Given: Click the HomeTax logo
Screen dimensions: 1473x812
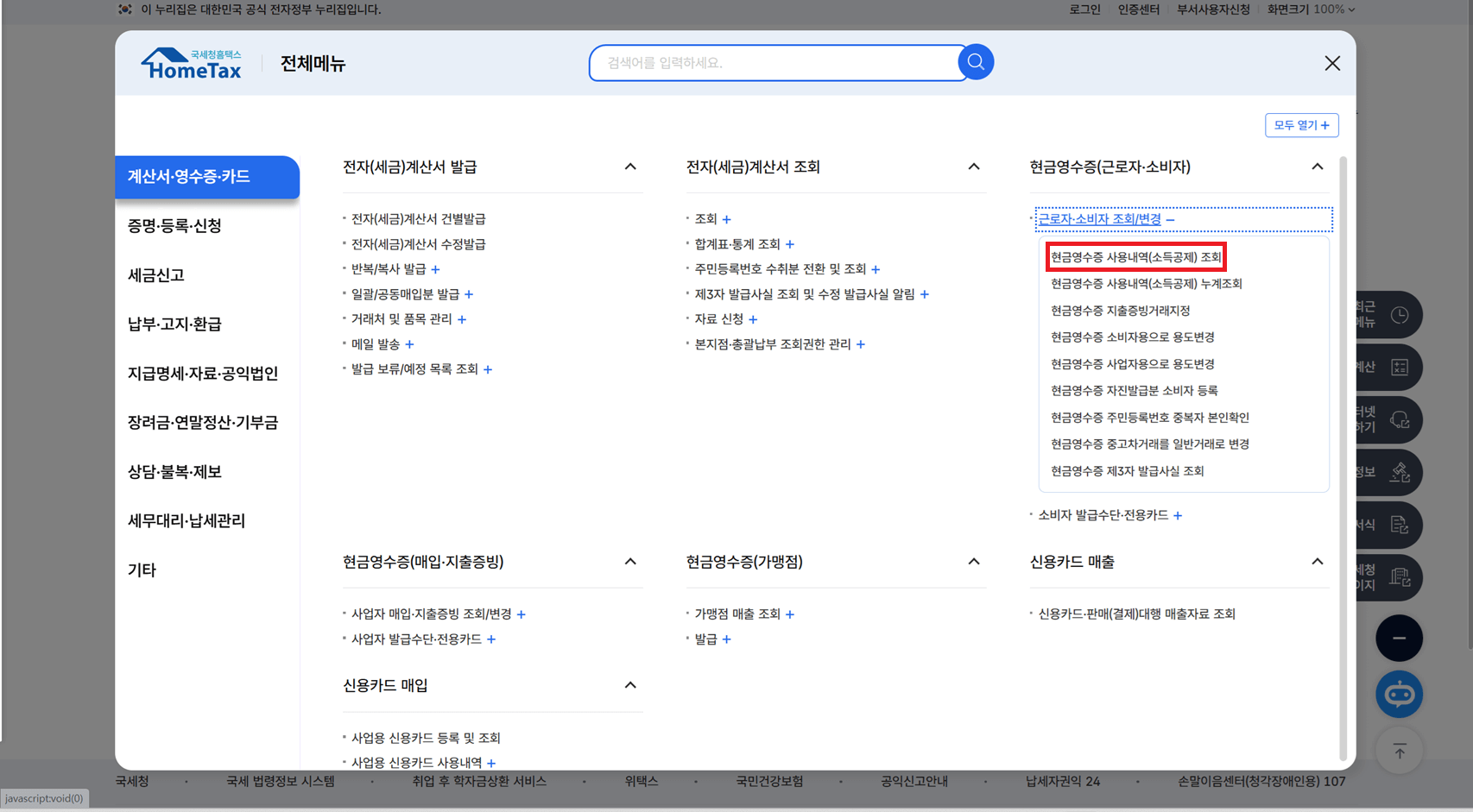Looking at the screenshot, I should point(191,62).
